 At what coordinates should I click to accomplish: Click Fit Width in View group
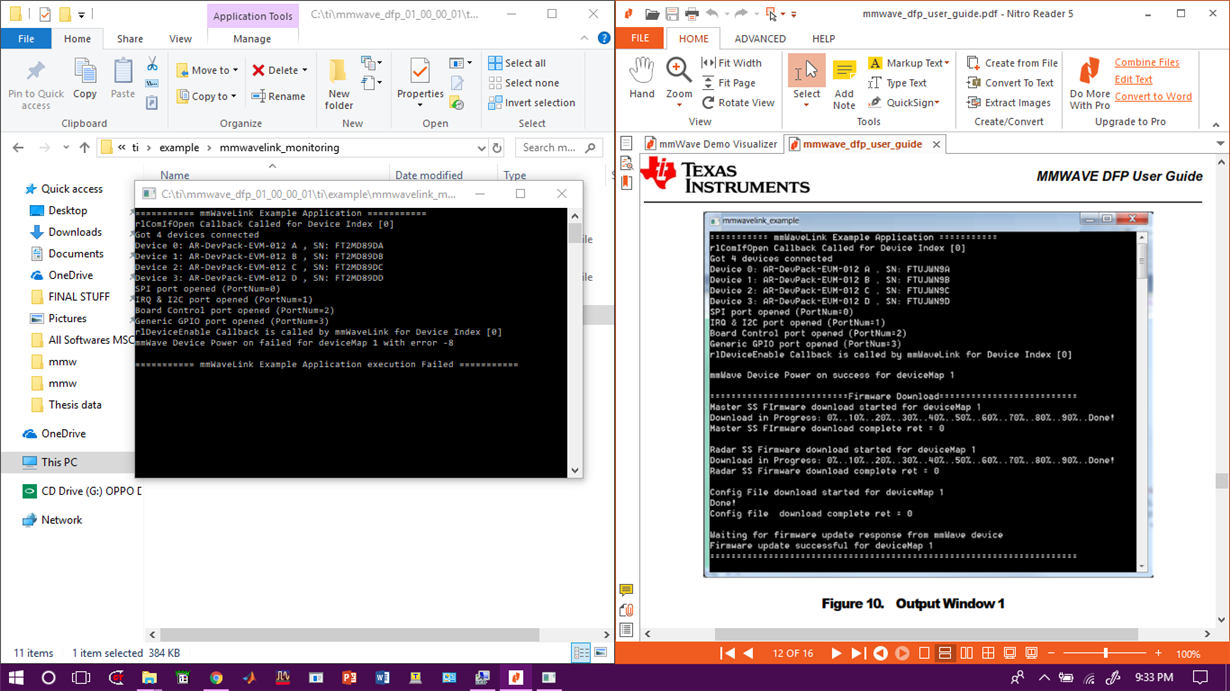[731, 63]
